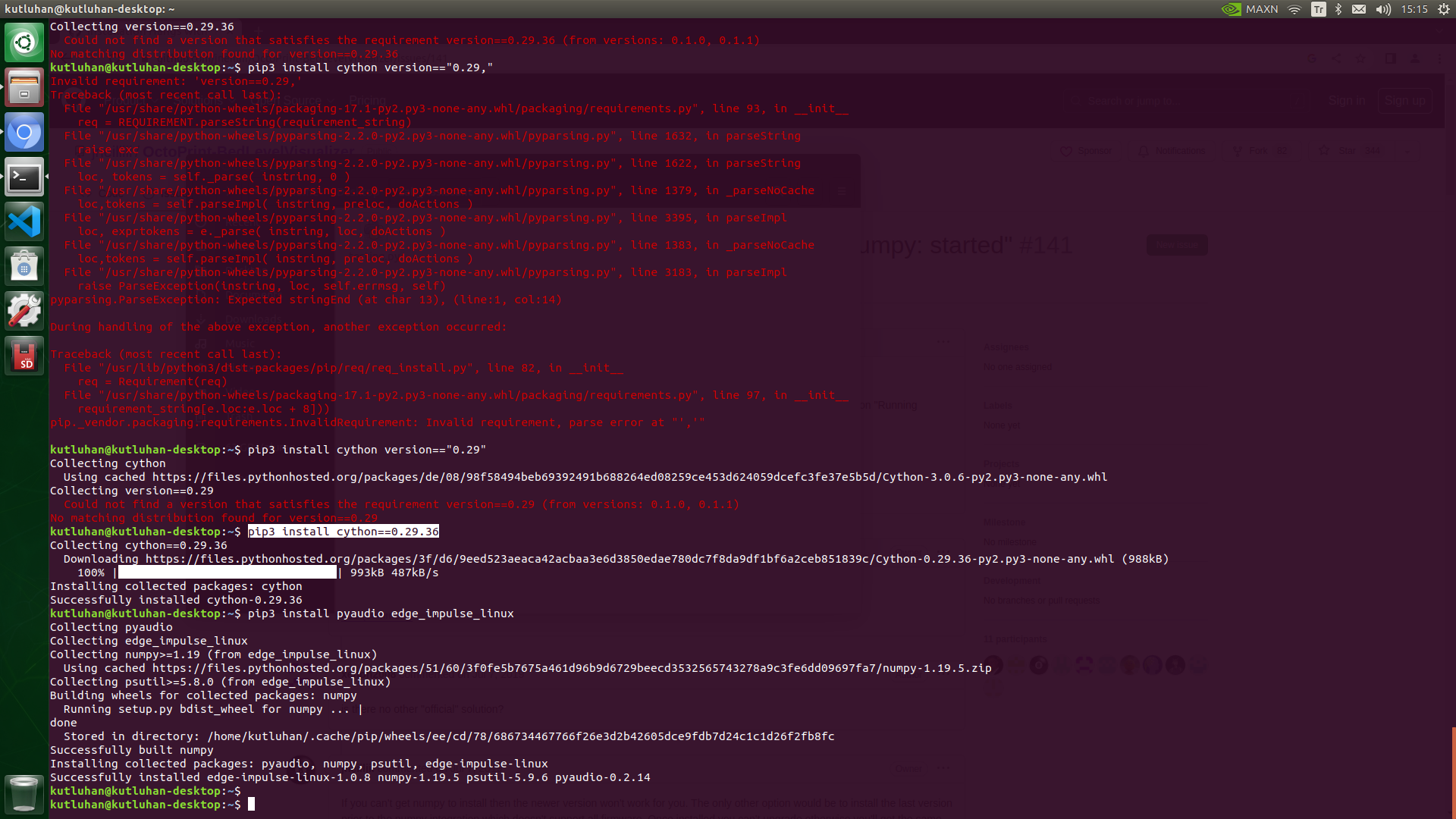Place cursor at the last terminal prompt
Image resolution: width=1456 pixels, height=819 pixels.
click(x=251, y=805)
